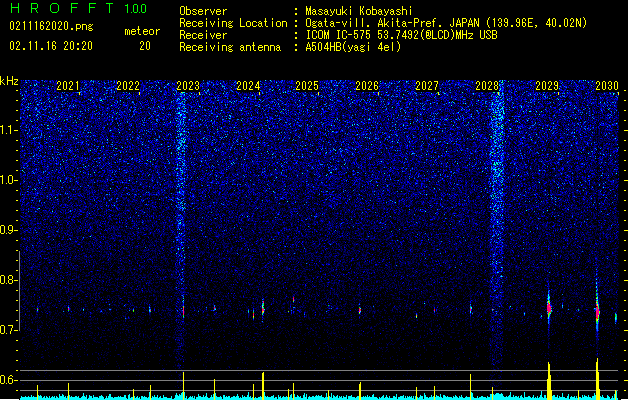Screen dimensions: 629x400
Task: Click the meteor count value 20
Action: pos(145,46)
